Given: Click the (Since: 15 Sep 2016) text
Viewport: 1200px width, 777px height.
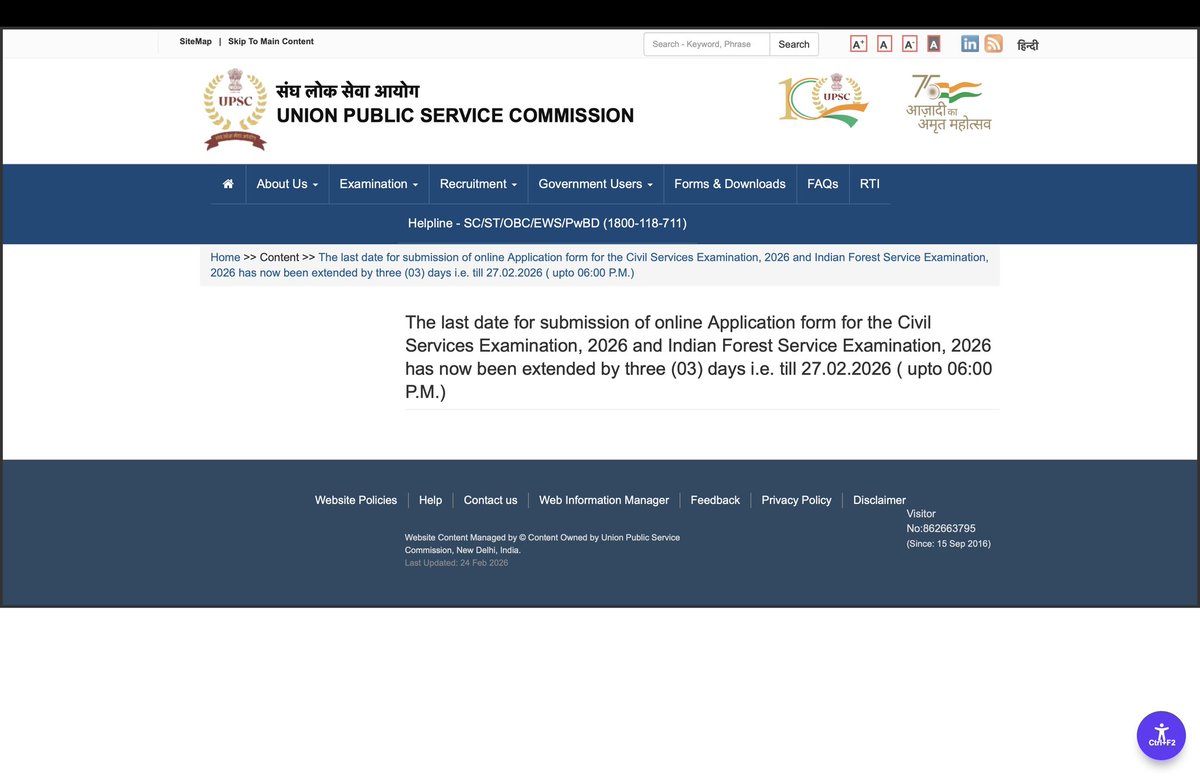Looking at the screenshot, I should [948, 544].
